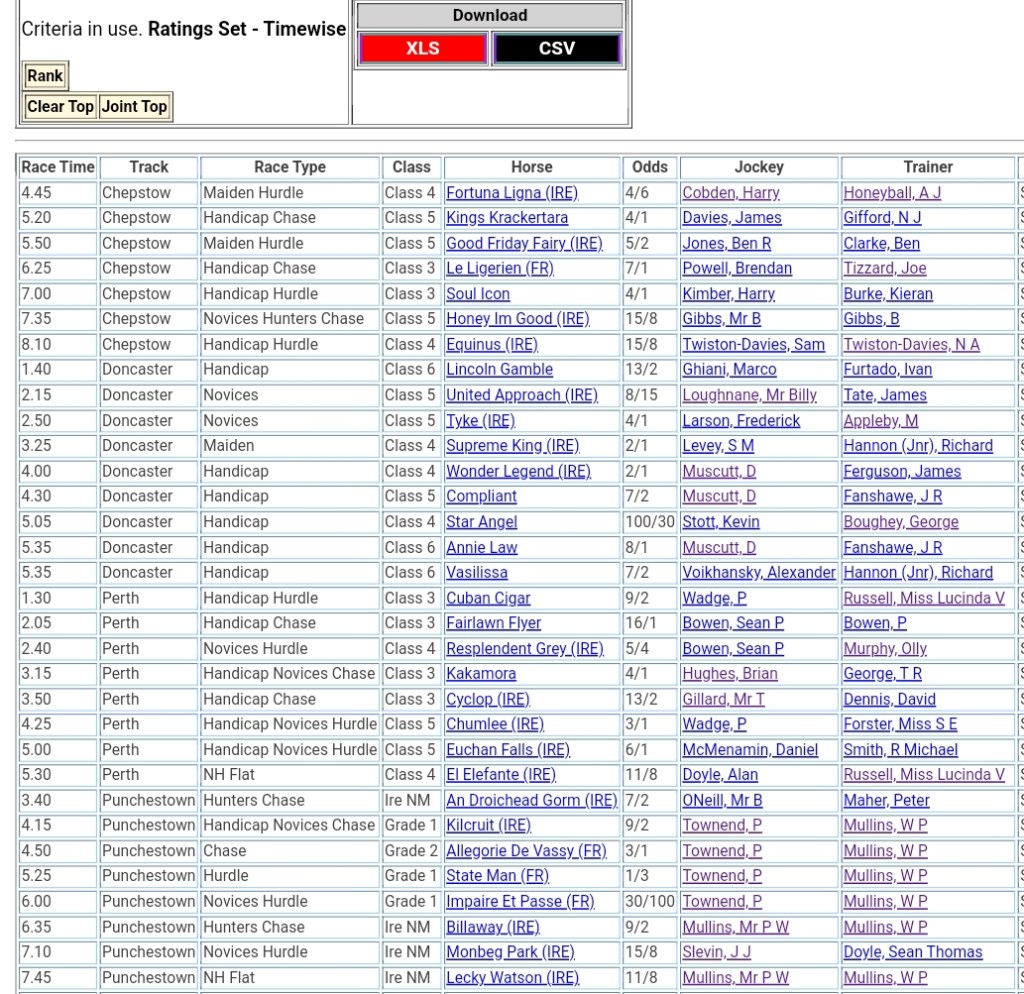
Task: View horse Kings Krackertara
Action: (506, 218)
